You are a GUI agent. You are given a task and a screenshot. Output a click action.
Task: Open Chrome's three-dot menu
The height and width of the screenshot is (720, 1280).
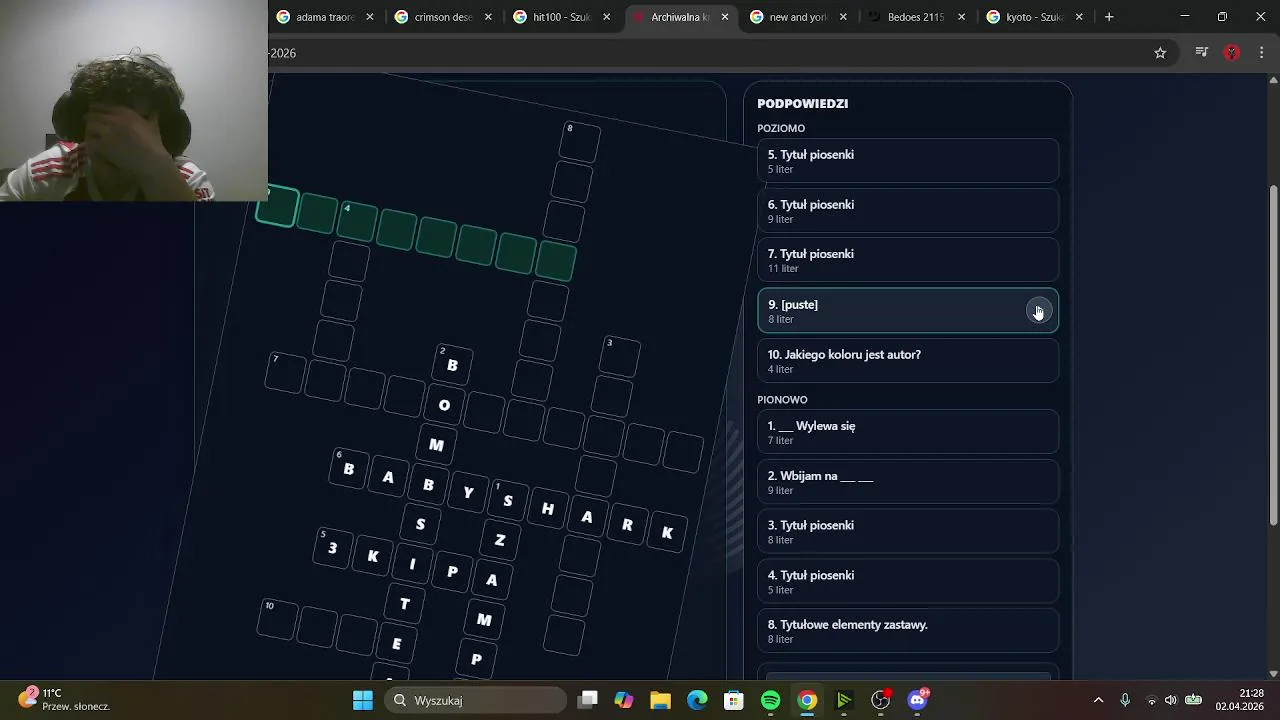[1260, 53]
